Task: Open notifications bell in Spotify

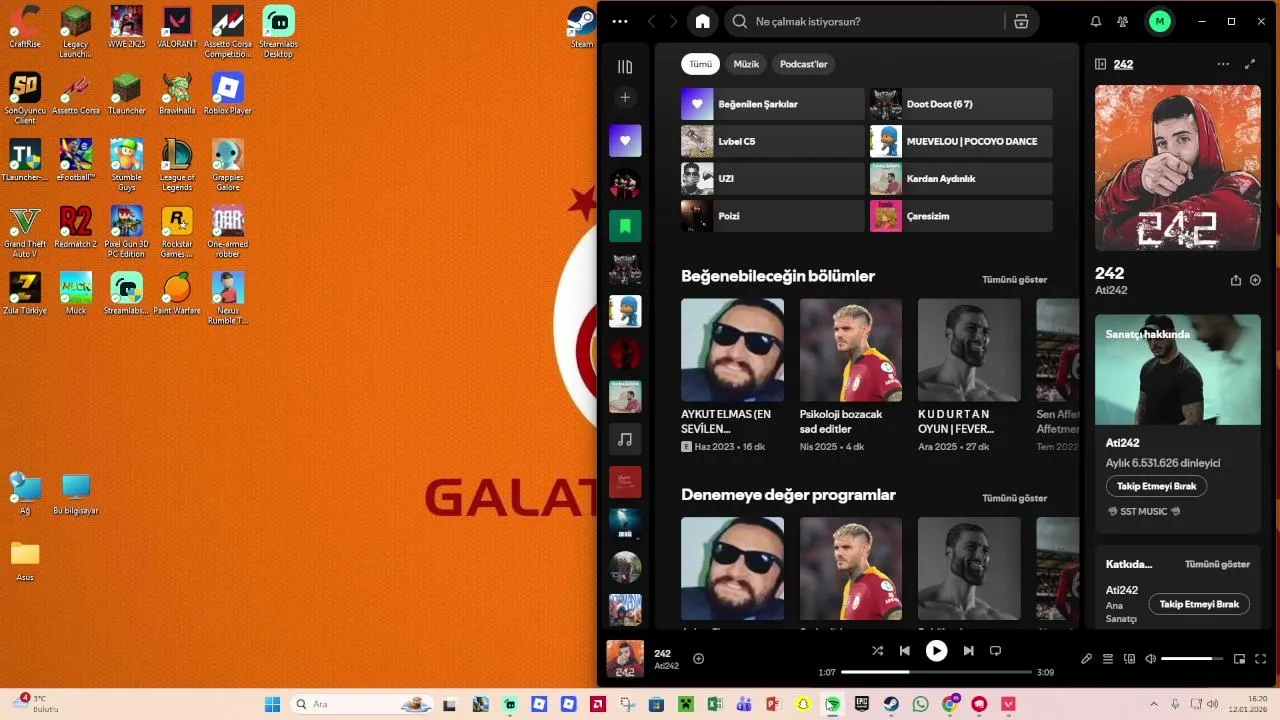Action: point(1096,21)
